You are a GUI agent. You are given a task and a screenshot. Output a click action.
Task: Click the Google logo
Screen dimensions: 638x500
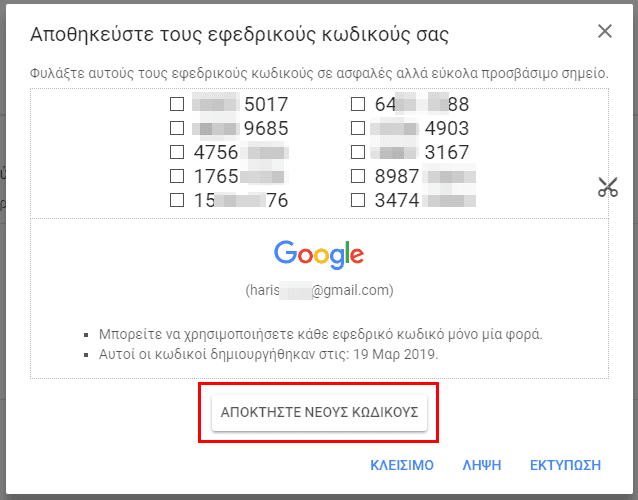point(319,255)
